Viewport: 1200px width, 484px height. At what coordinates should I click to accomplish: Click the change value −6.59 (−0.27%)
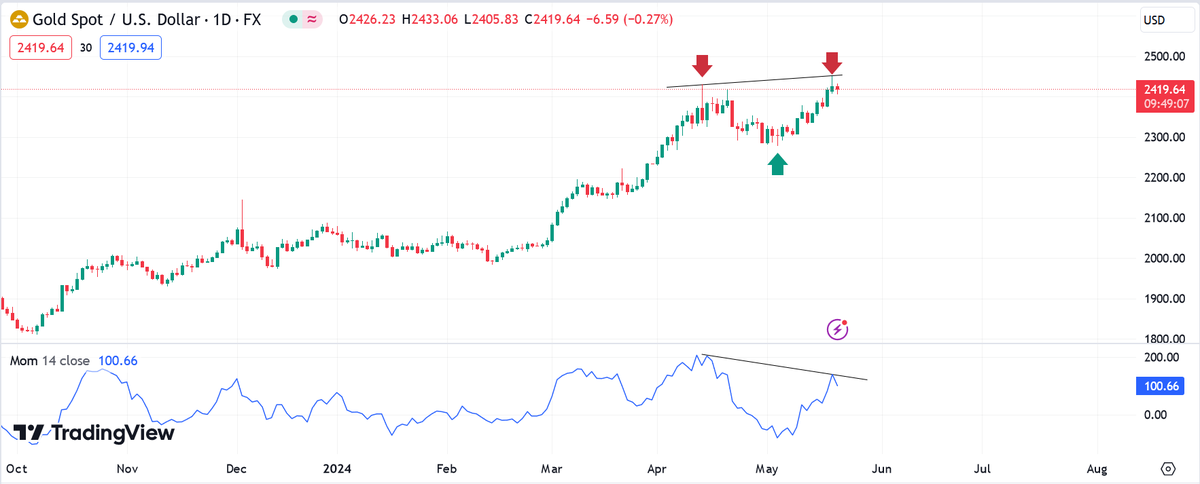(630, 19)
